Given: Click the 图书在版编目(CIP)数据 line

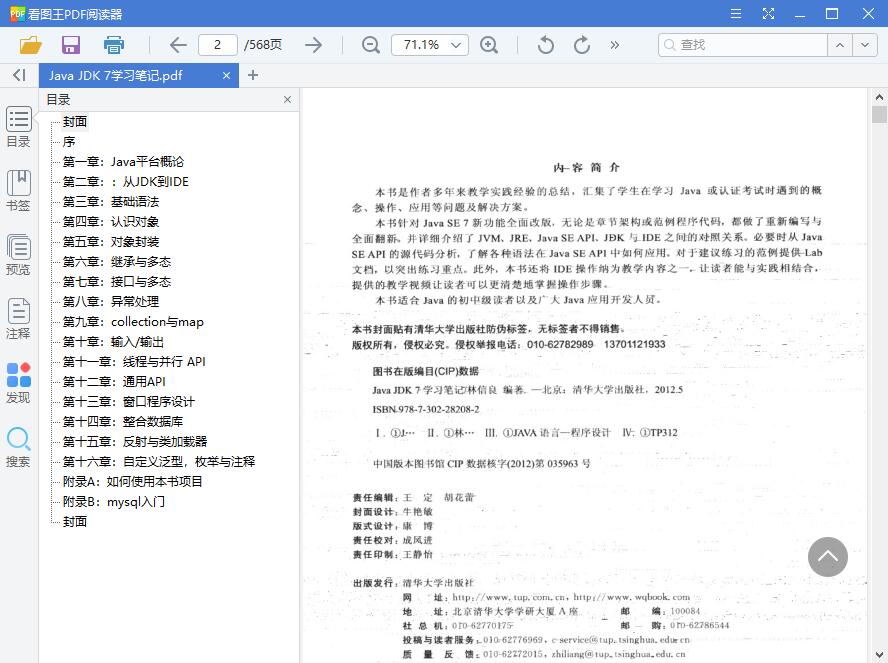Looking at the screenshot, I should [x=425, y=371].
